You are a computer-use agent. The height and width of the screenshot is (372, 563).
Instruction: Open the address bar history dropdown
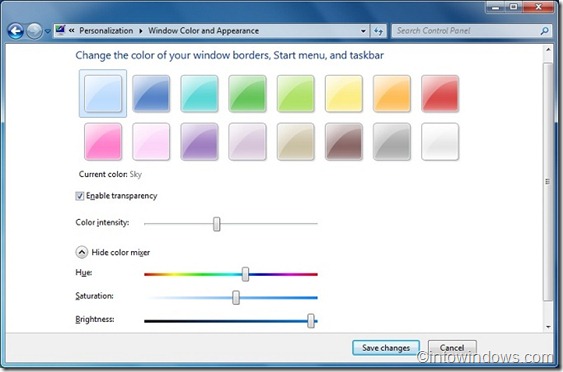pos(363,31)
